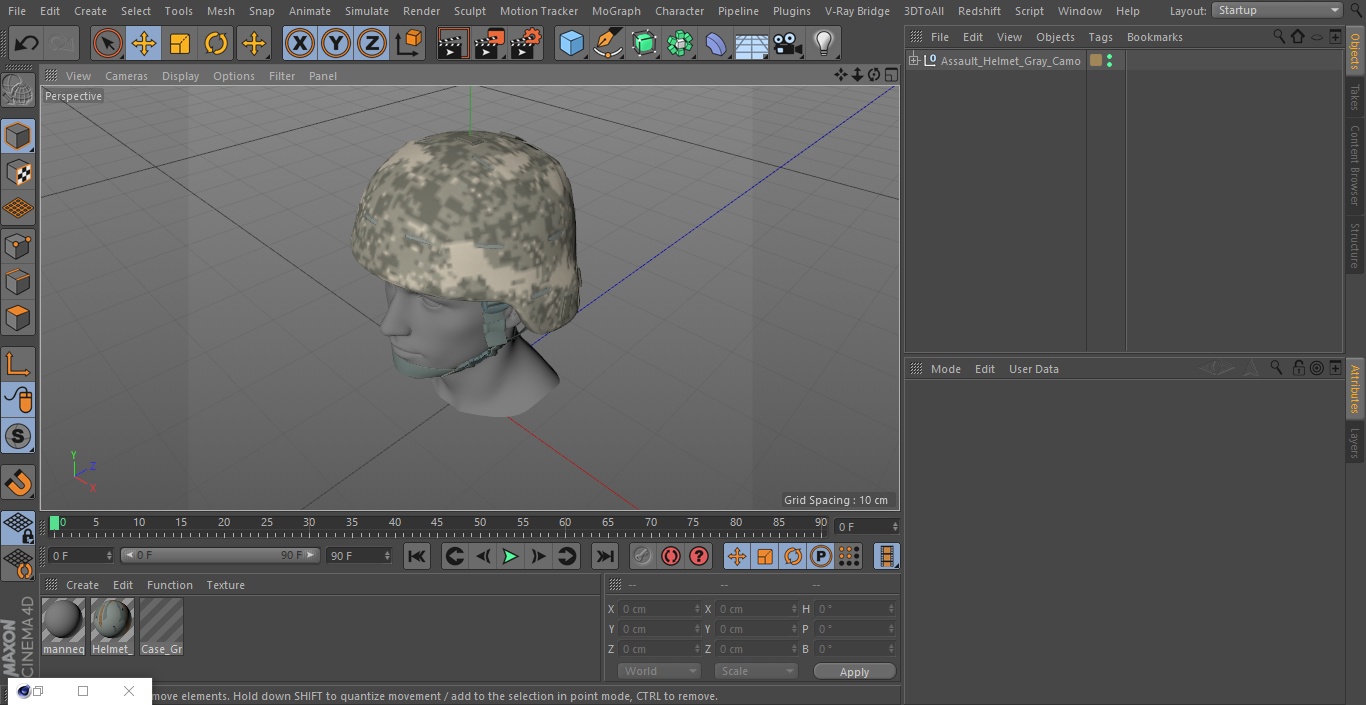1366x705 pixels.
Task: Add a Camera object
Action: pos(788,44)
